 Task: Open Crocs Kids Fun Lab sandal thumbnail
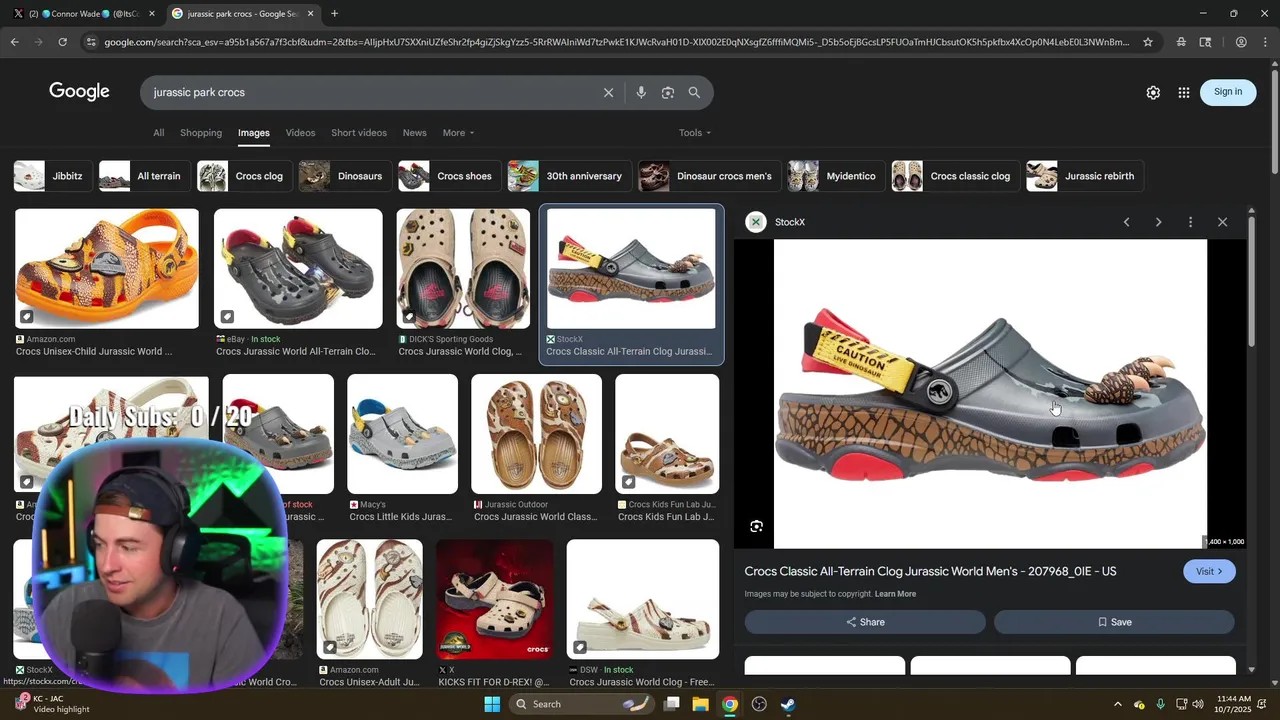[667, 434]
